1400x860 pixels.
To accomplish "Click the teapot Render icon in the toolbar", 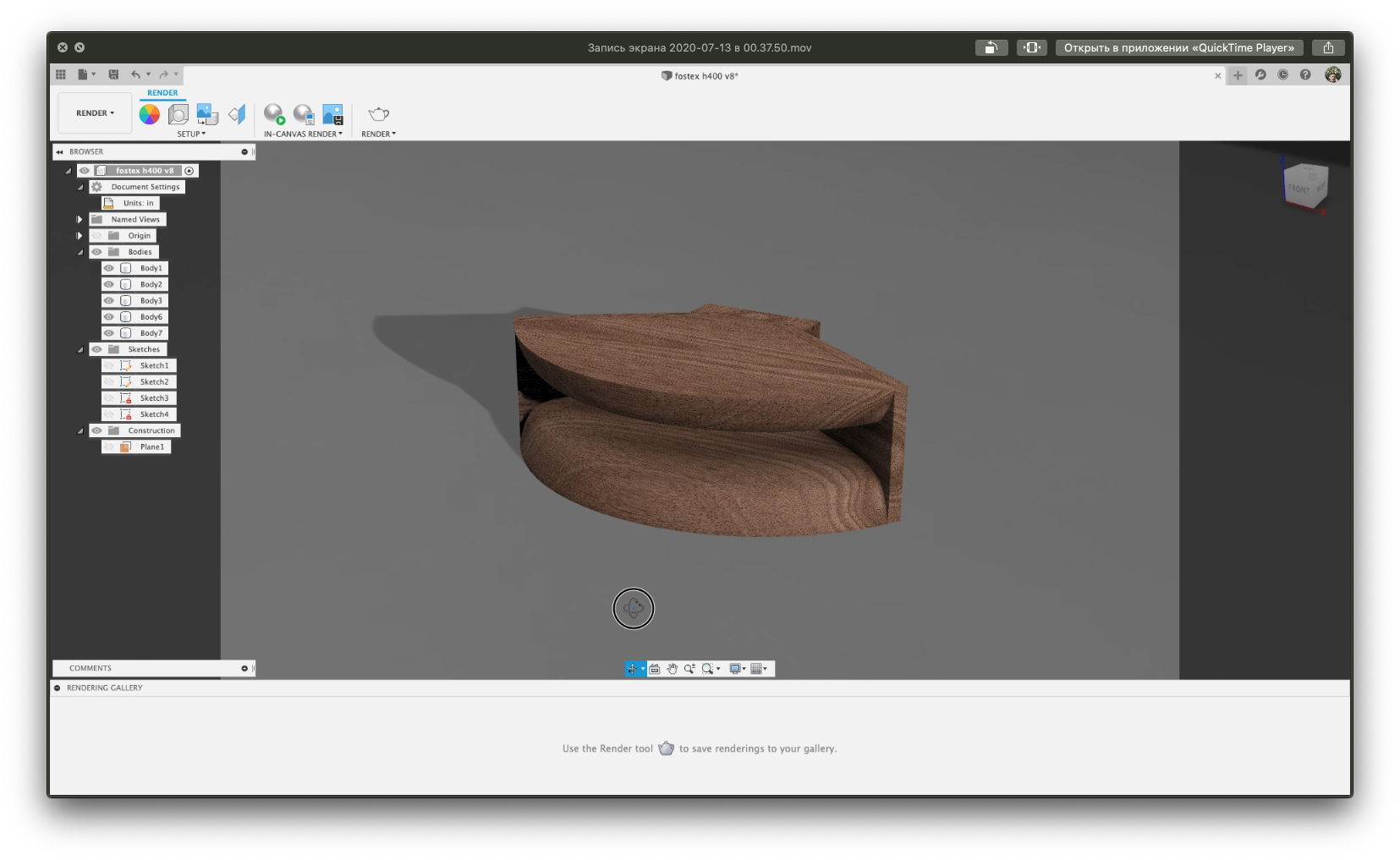I will 378,114.
